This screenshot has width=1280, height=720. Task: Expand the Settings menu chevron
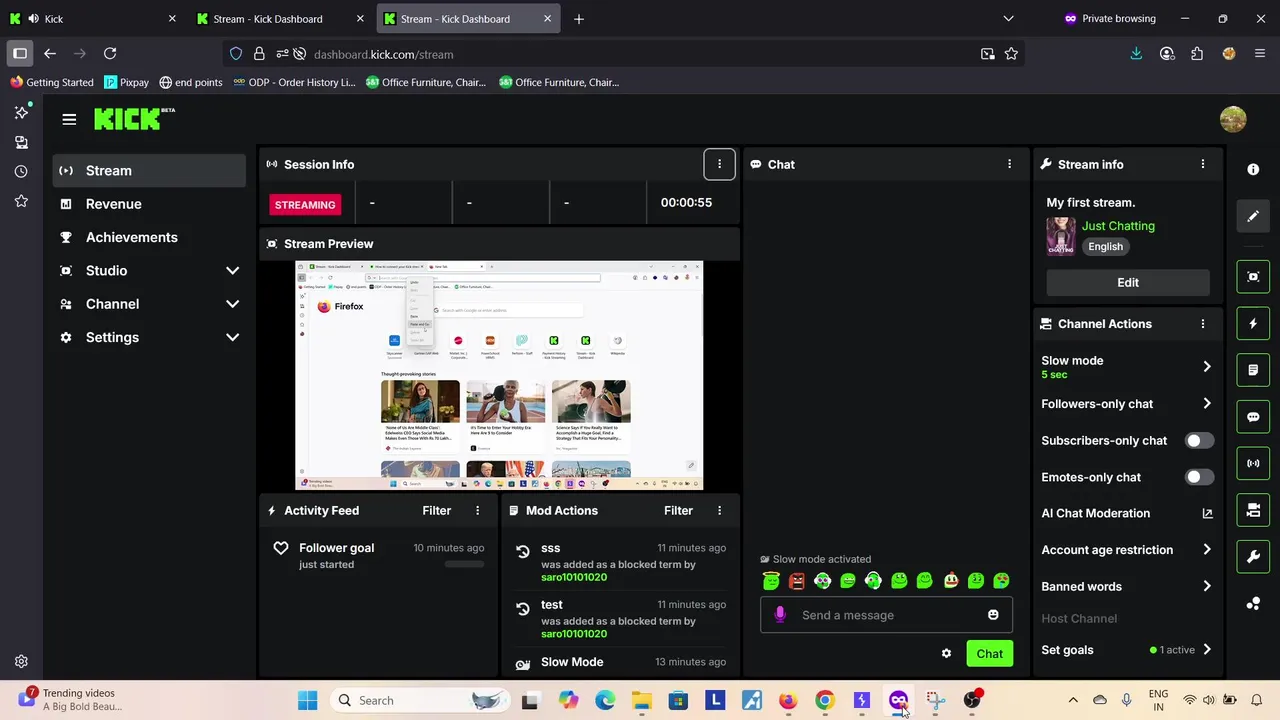pyautogui.click(x=232, y=338)
